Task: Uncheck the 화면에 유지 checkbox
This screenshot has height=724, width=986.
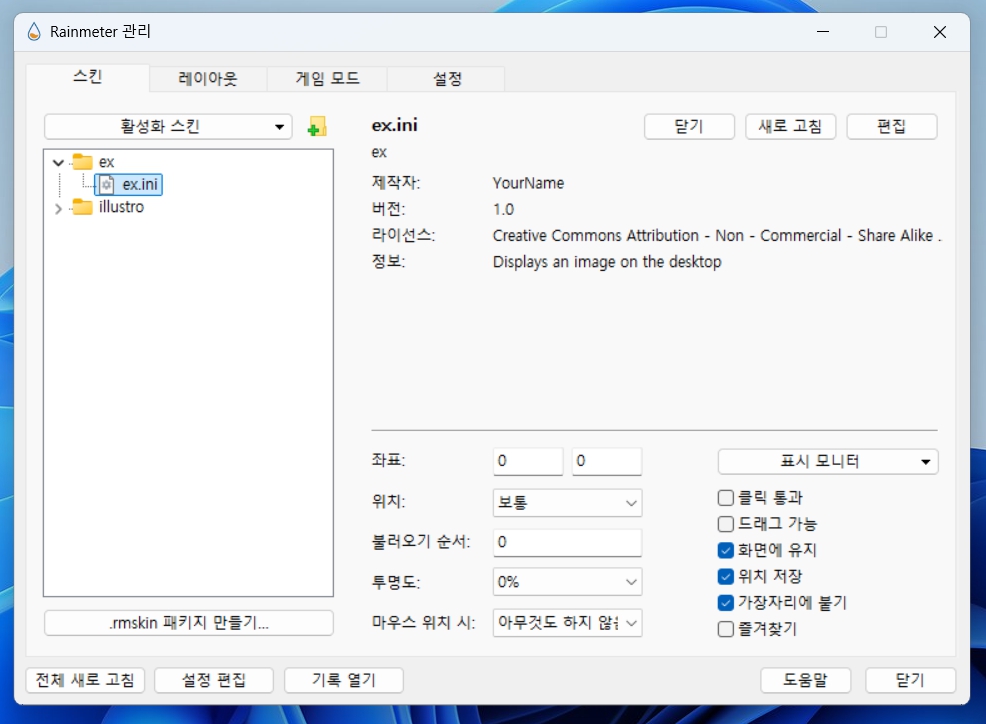Action: pos(726,550)
